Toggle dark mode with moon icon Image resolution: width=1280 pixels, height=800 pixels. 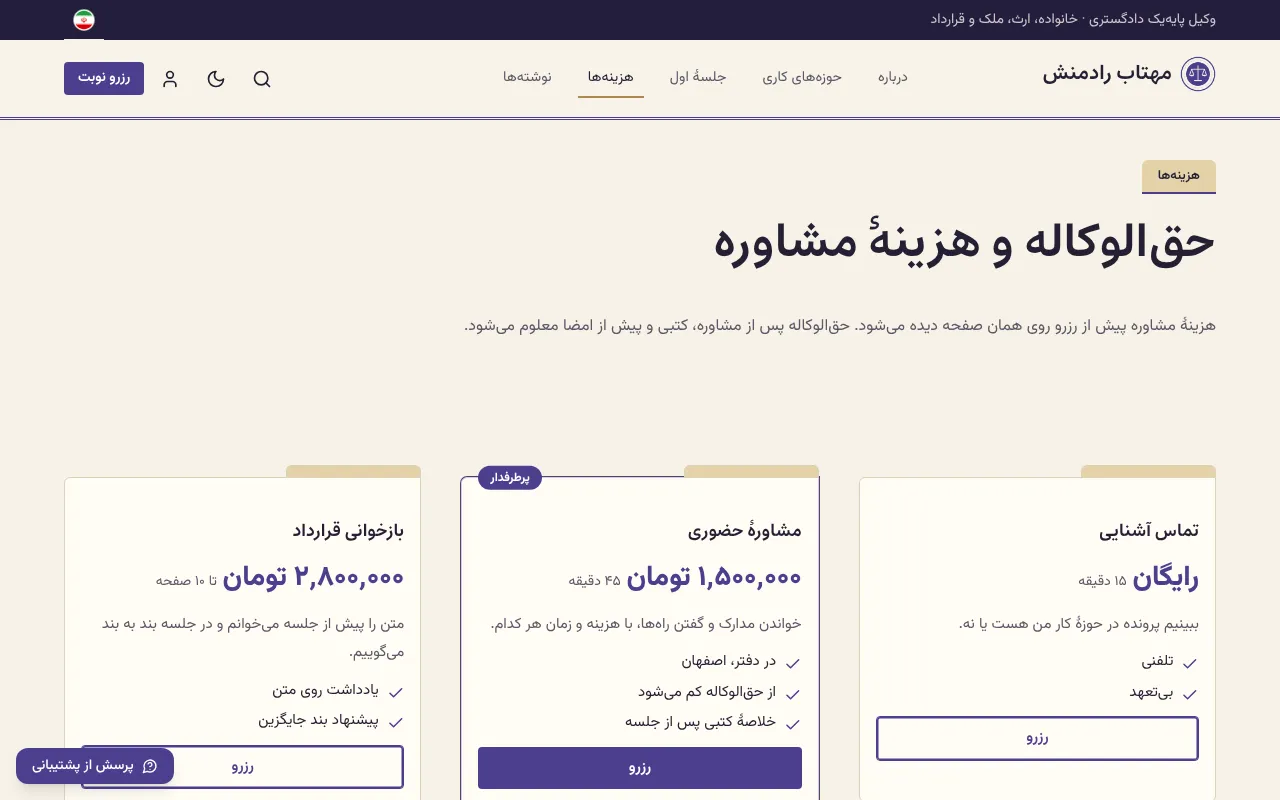[x=216, y=79]
